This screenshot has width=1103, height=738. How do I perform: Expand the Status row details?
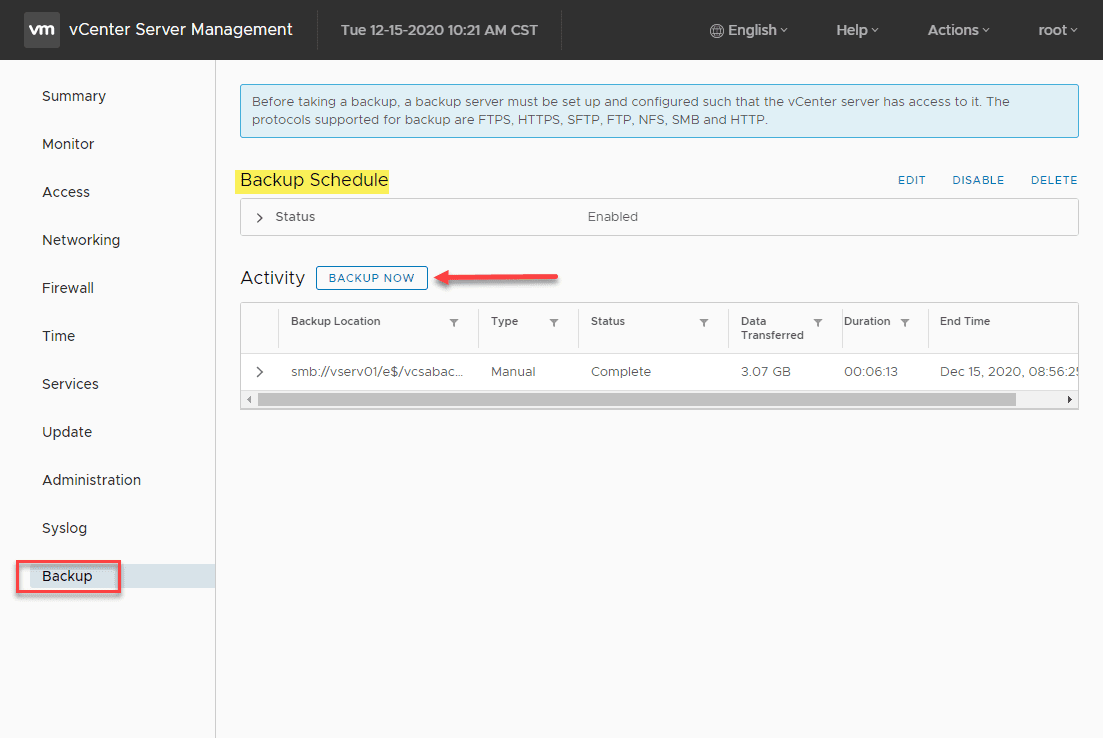coord(259,216)
